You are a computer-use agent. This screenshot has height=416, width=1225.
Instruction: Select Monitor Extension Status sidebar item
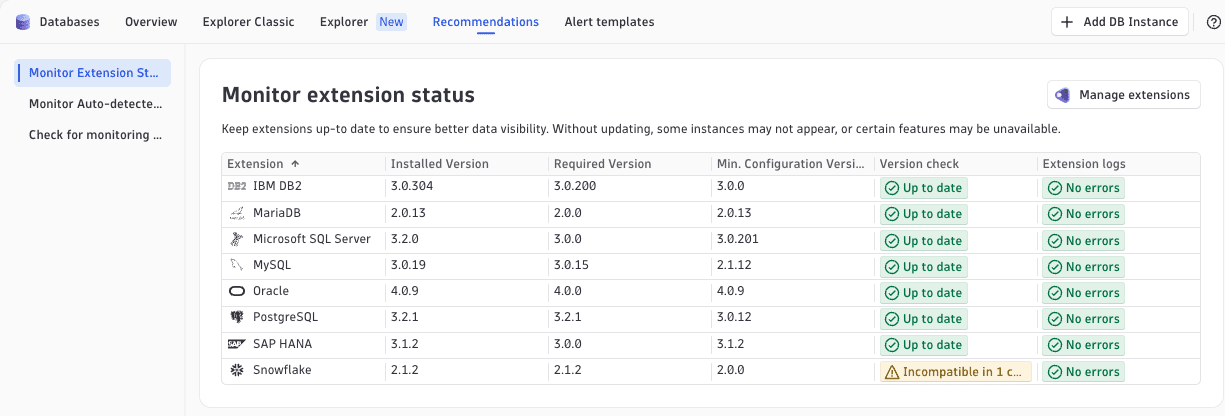(94, 73)
